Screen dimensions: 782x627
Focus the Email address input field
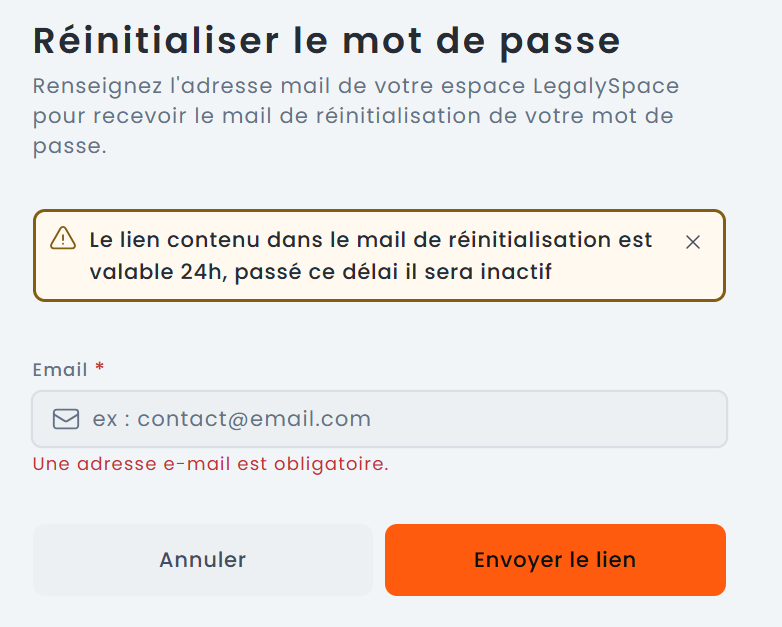pos(400,419)
